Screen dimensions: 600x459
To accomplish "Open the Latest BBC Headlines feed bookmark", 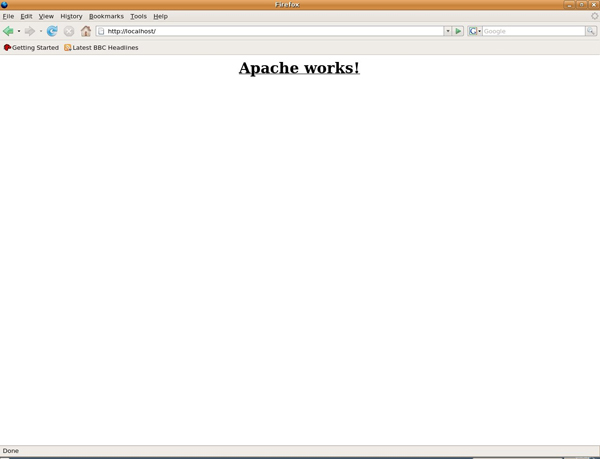I will coord(101,47).
